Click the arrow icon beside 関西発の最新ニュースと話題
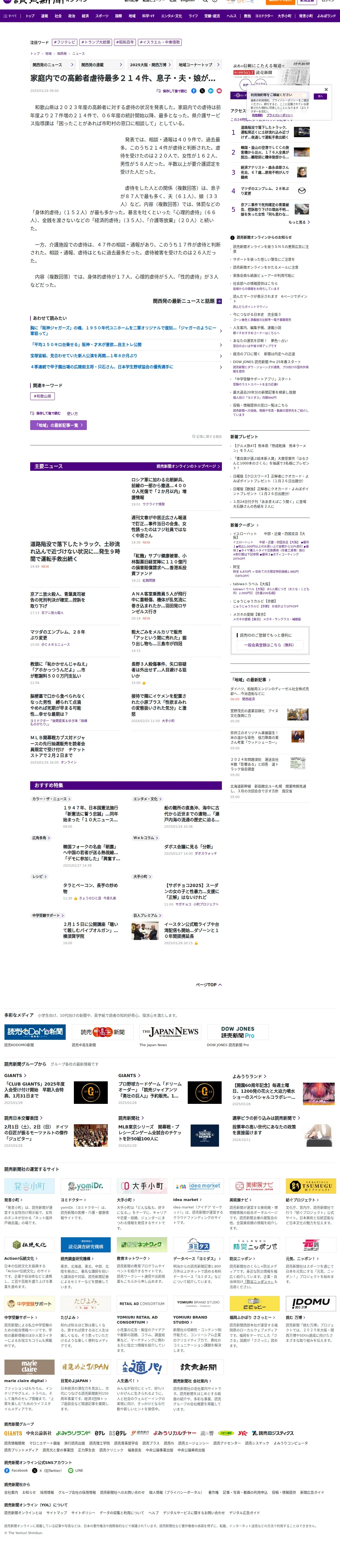The image size is (340, 1568). pyautogui.click(x=219, y=301)
